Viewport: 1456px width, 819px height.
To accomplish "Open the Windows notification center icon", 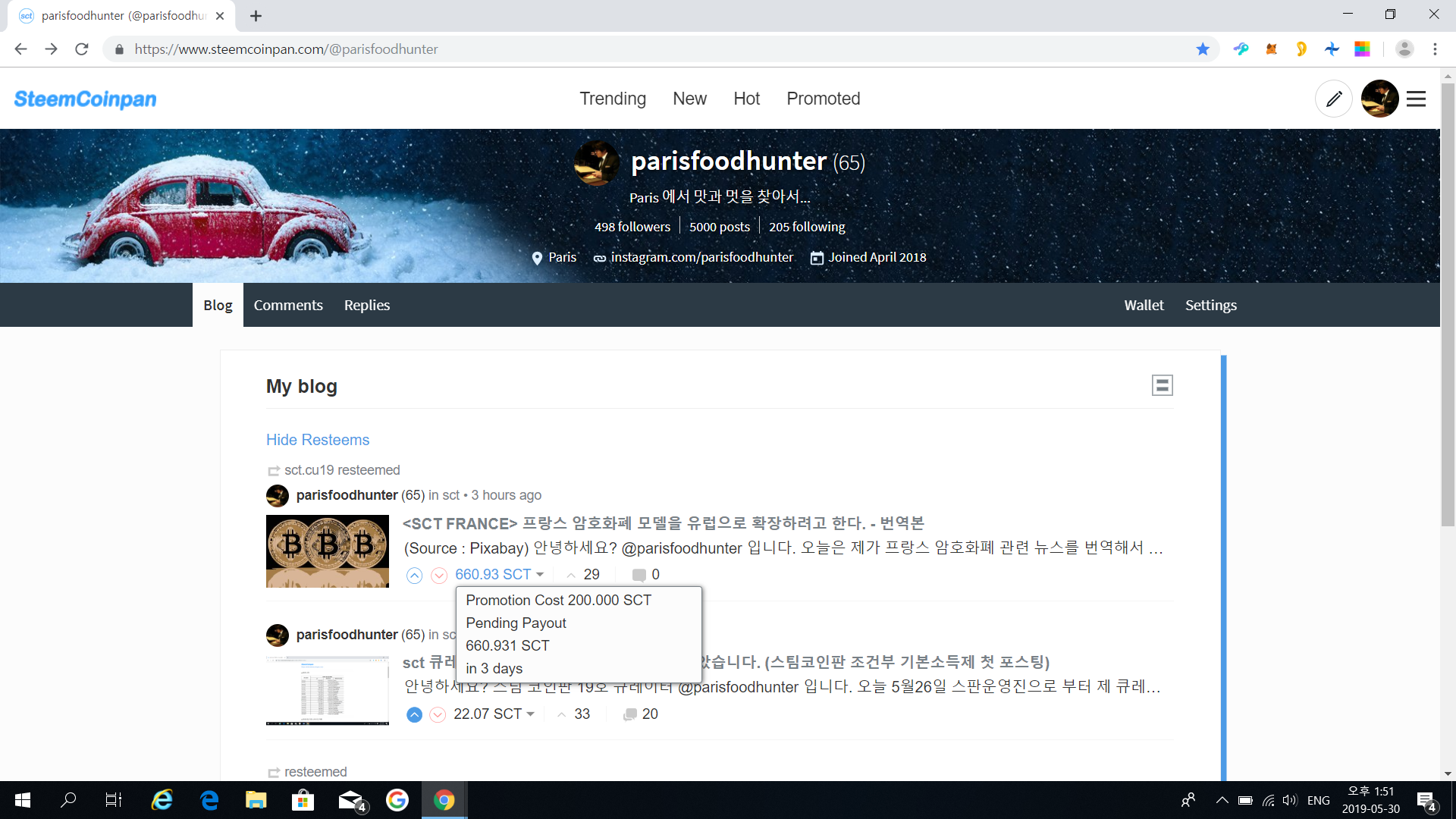I will click(x=1426, y=800).
